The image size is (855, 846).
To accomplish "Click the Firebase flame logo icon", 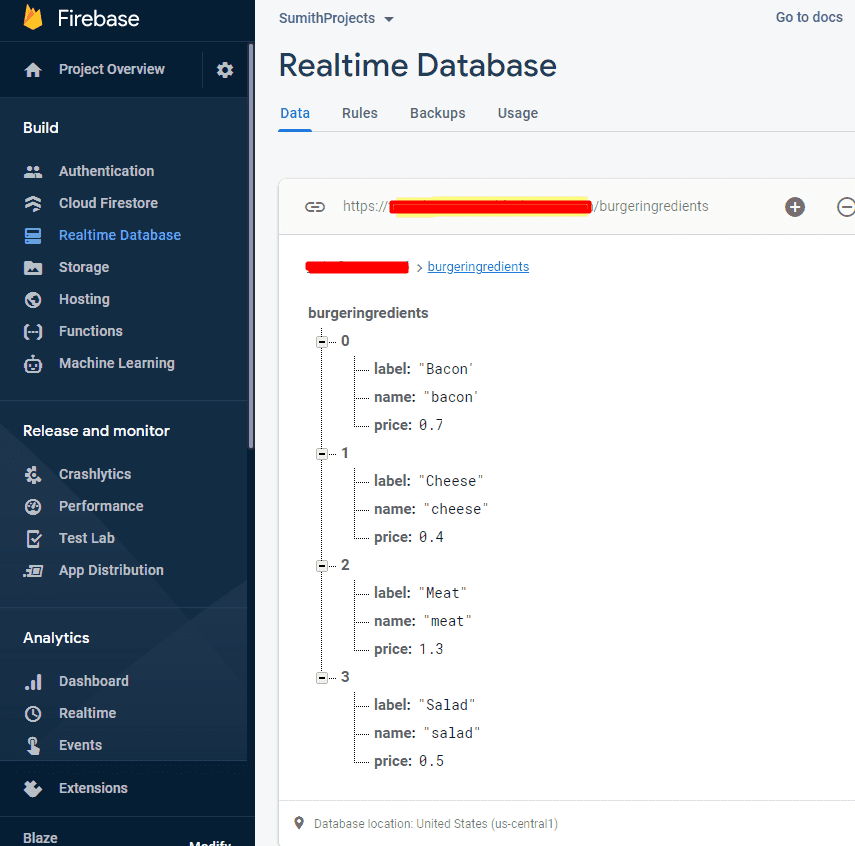I will tap(33, 17).
